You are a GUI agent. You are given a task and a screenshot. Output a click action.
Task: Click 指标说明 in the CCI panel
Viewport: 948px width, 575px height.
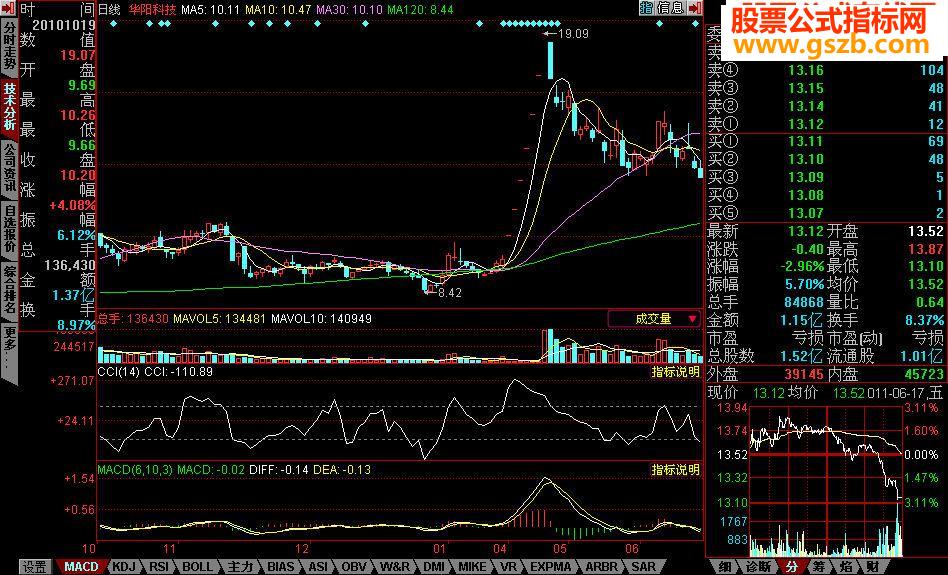point(675,372)
